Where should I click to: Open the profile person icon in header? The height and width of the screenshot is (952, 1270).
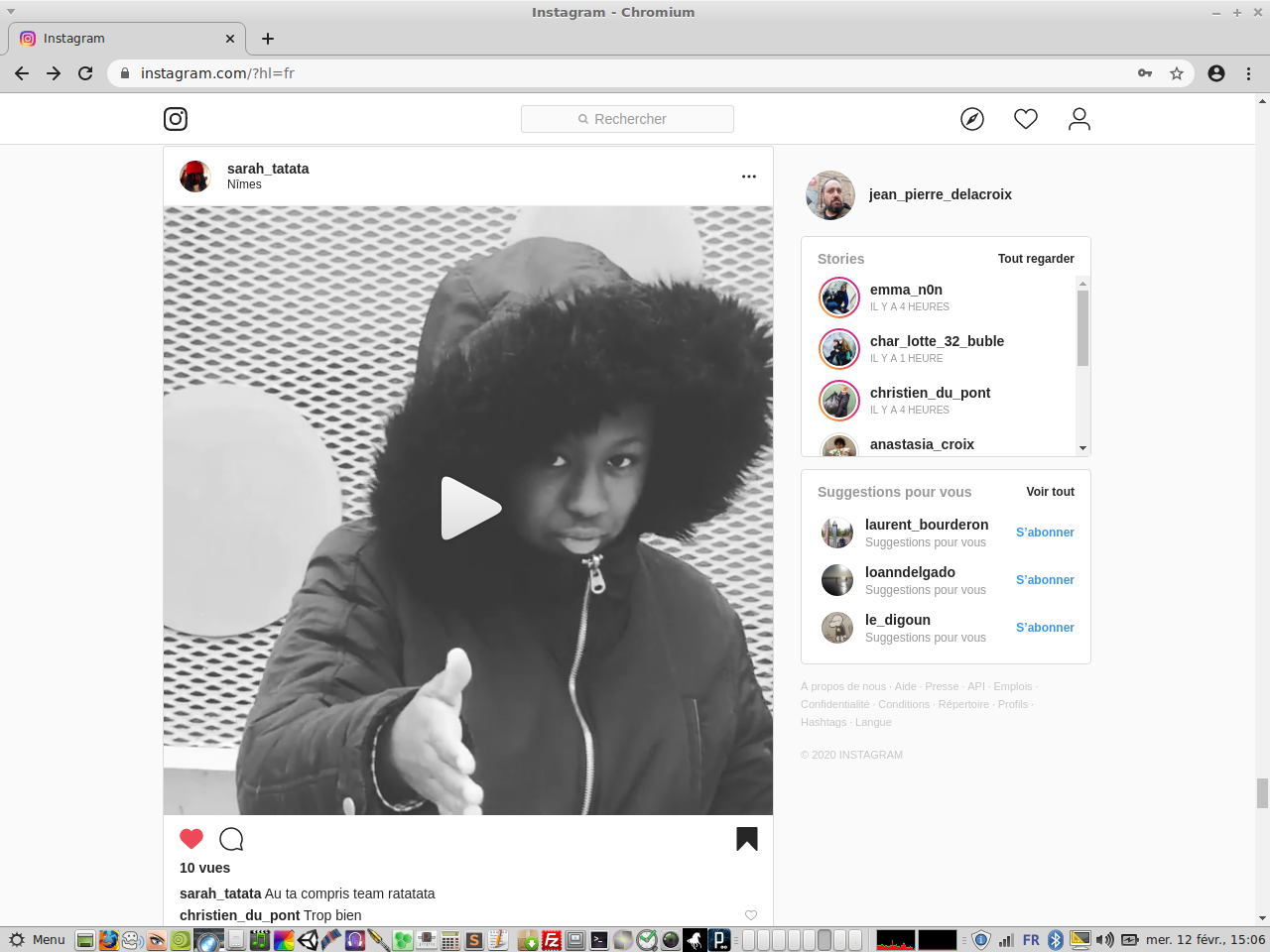point(1079,119)
